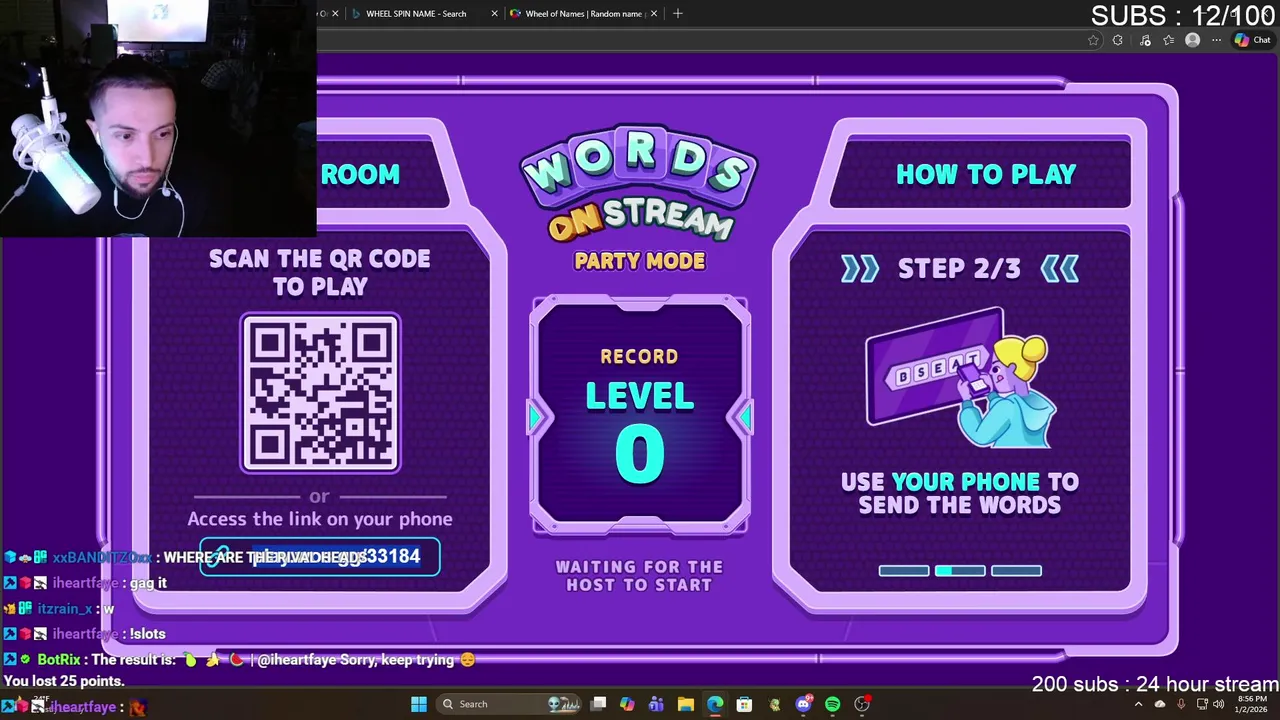
Task: Open Spotify from the taskbar
Action: [832, 704]
